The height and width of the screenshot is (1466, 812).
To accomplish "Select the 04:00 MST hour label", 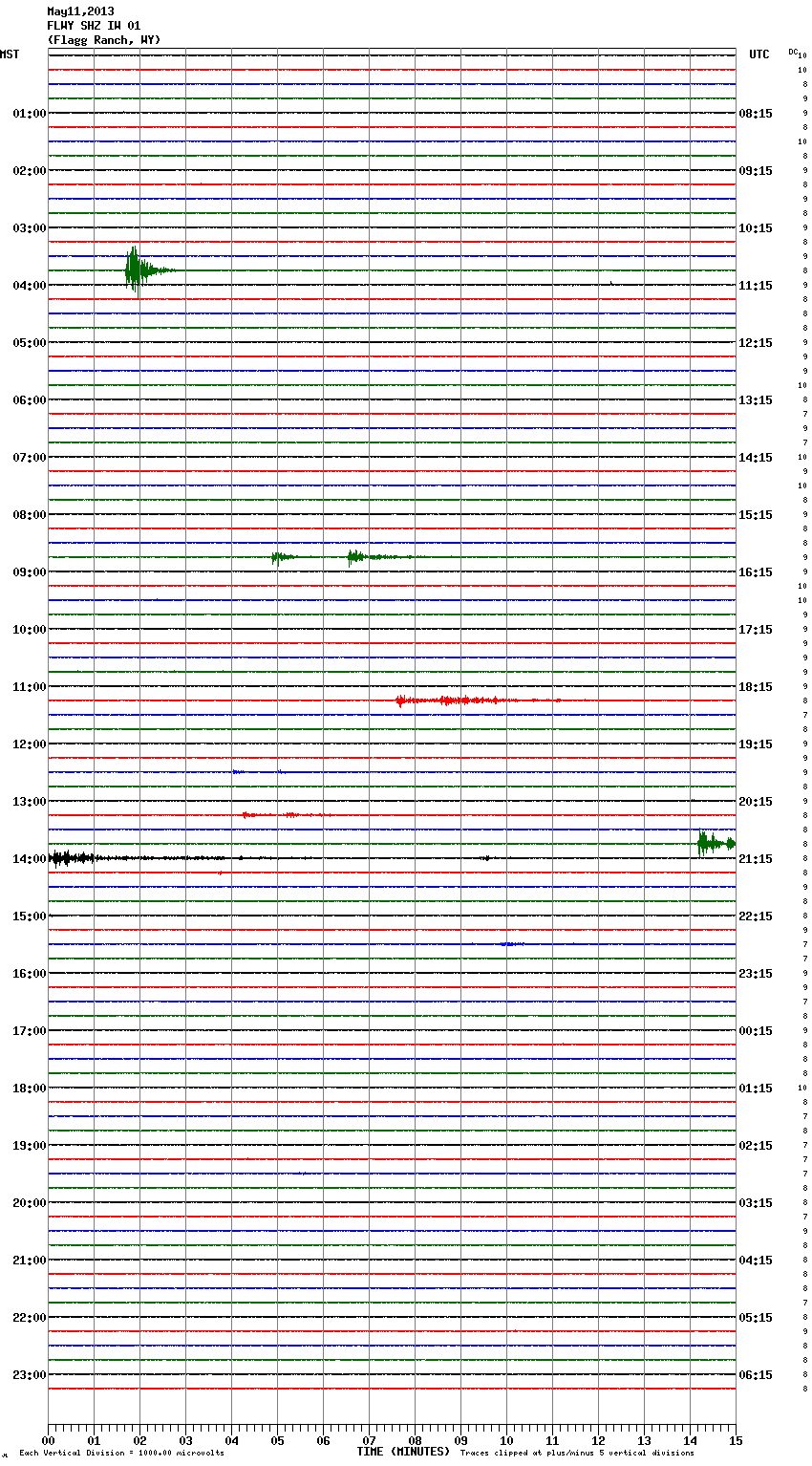I will tap(30, 286).
